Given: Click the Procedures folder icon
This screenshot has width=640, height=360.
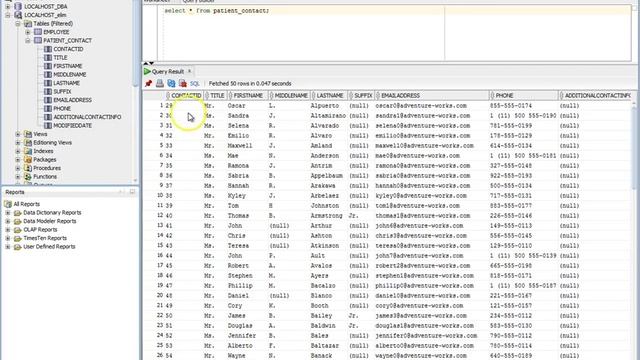Looking at the screenshot, I should click(28, 168).
